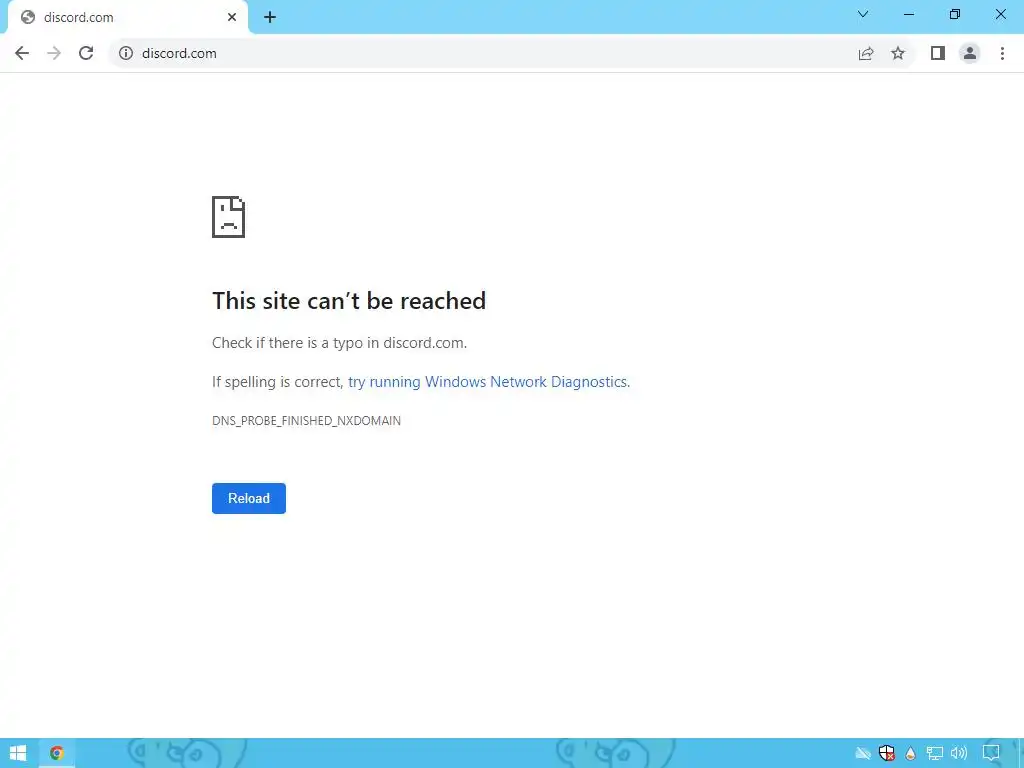Open the notification center icon
The height and width of the screenshot is (768, 1024).
[x=991, y=754]
